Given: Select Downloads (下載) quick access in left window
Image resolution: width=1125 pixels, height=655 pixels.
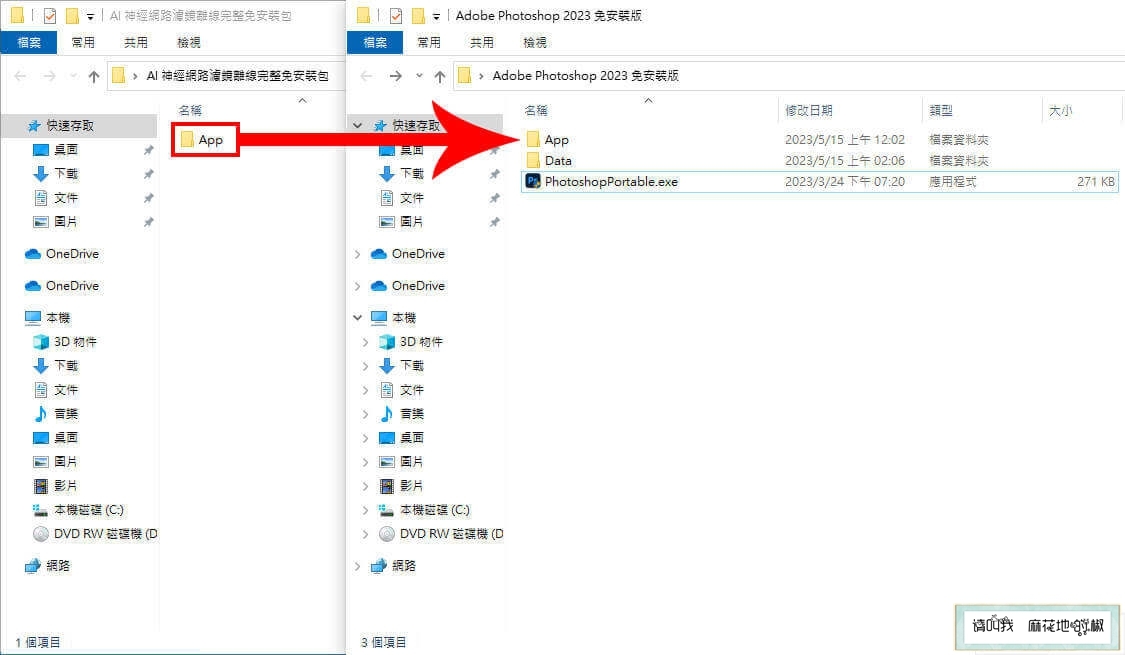Looking at the screenshot, I should pyautogui.click(x=56, y=174).
